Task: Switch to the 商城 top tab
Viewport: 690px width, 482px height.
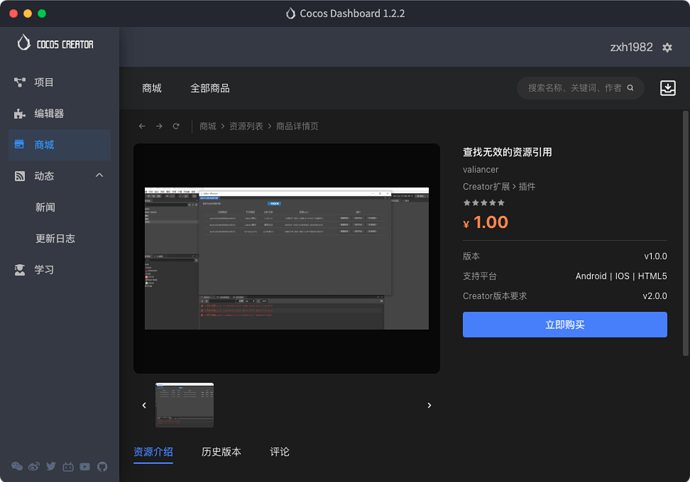Action: point(152,88)
